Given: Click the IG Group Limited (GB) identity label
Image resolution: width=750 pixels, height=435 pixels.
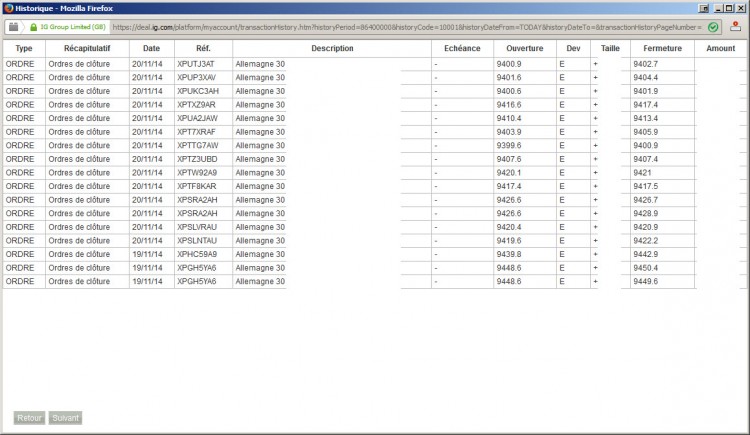Looking at the screenshot, I should point(73,27).
